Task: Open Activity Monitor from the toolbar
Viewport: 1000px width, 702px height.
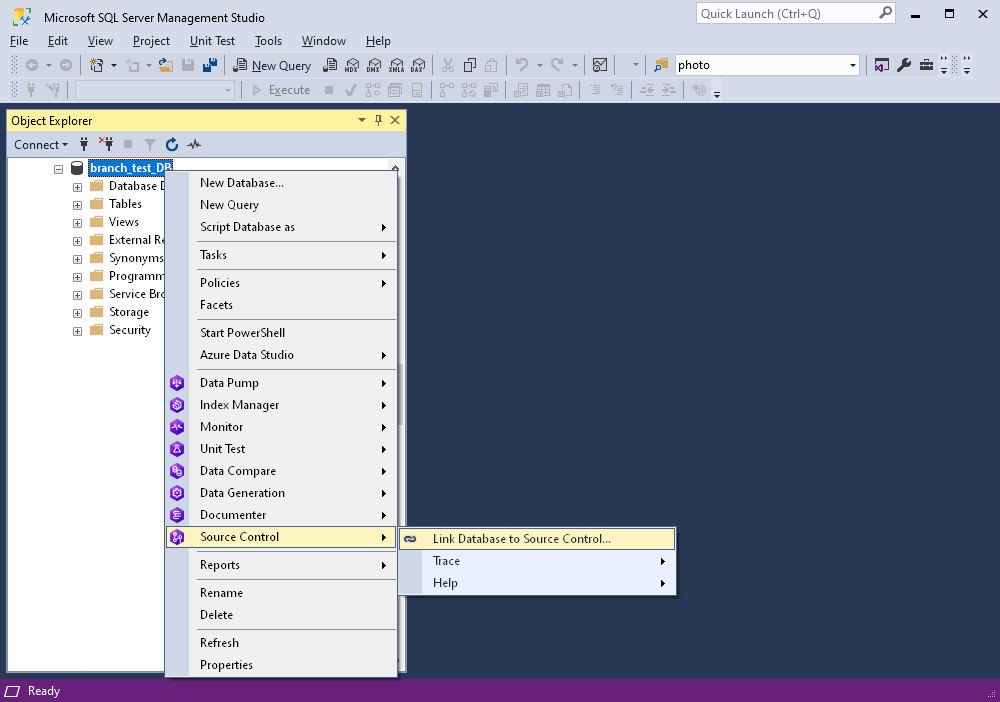Action: tap(599, 65)
